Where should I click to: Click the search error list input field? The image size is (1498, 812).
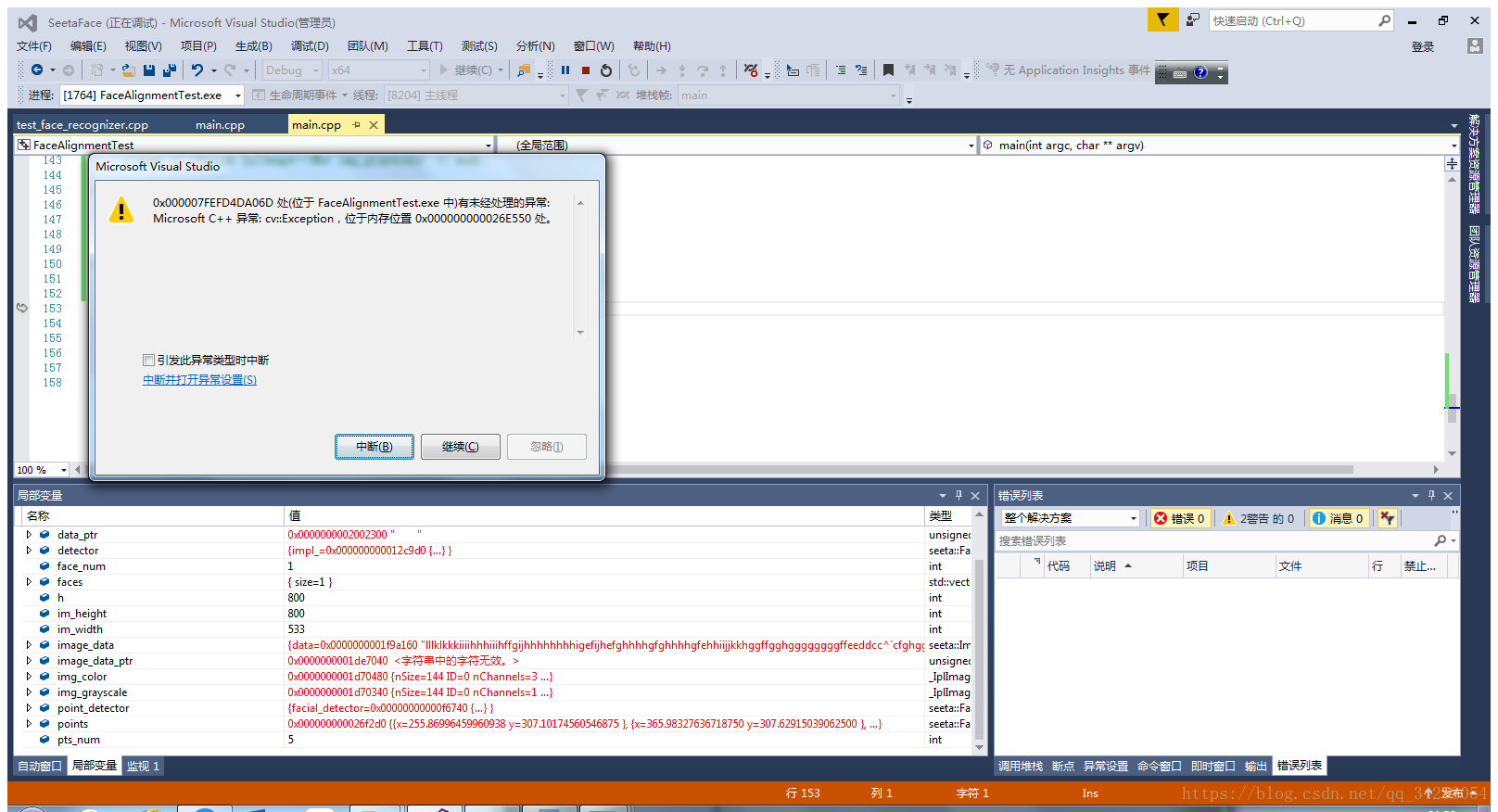click(1214, 540)
